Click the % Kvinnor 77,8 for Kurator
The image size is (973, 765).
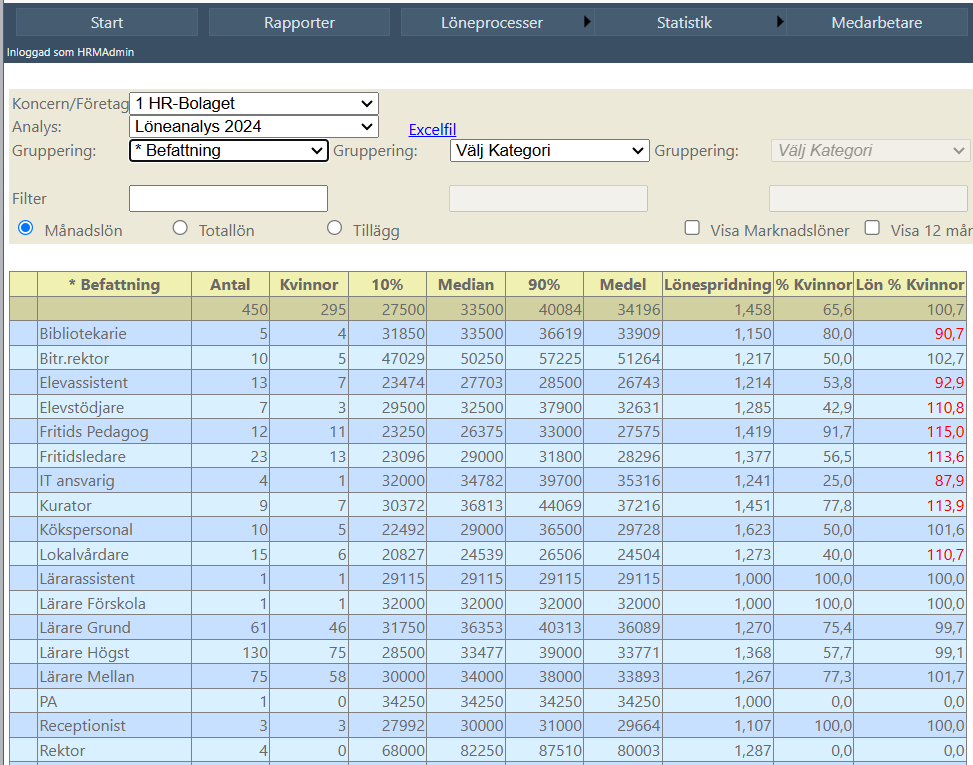pos(837,506)
